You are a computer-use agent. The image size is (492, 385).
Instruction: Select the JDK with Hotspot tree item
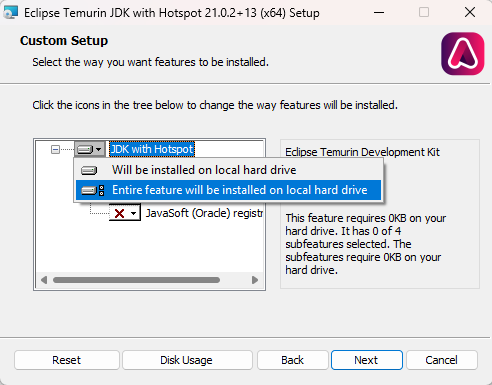click(152, 149)
